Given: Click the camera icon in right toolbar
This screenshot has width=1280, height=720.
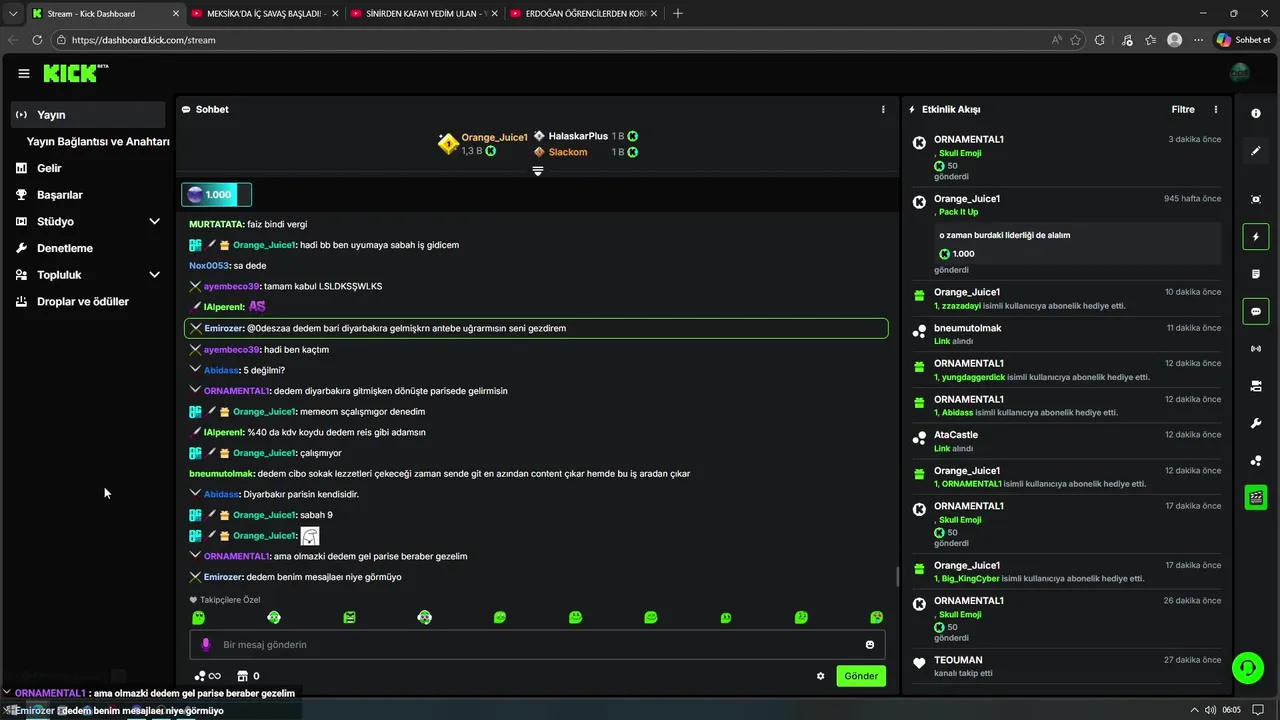Looking at the screenshot, I should click(x=1256, y=386).
